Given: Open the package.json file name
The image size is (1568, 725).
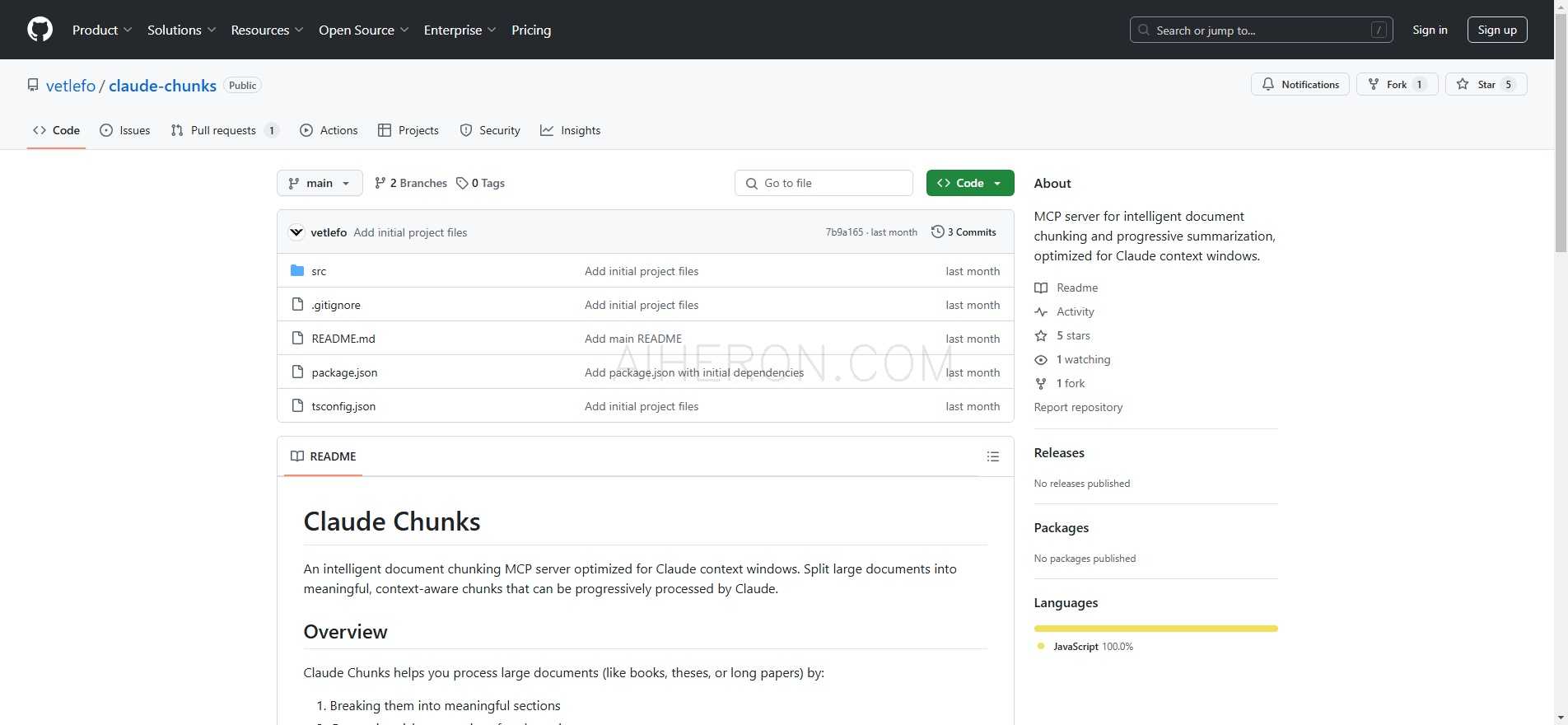Looking at the screenshot, I should tap(344, 372).
